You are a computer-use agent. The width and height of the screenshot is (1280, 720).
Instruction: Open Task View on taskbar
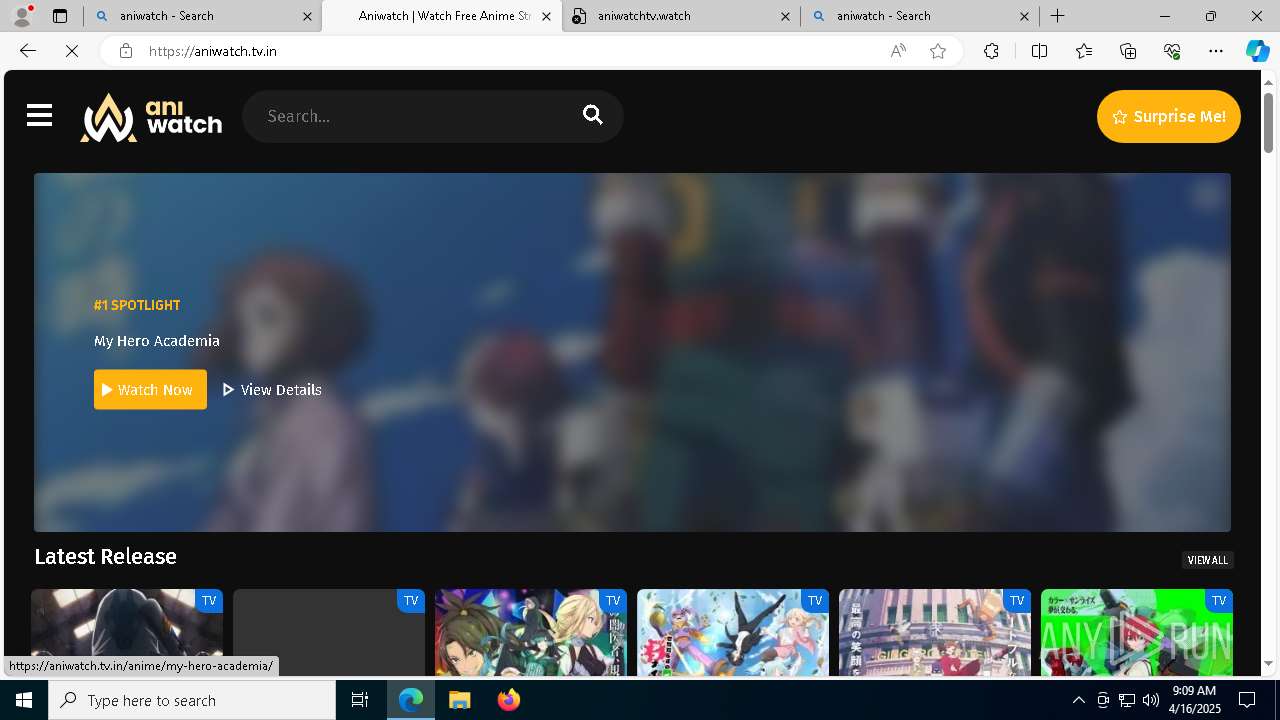pyautogui.click(x=360, y=700)
